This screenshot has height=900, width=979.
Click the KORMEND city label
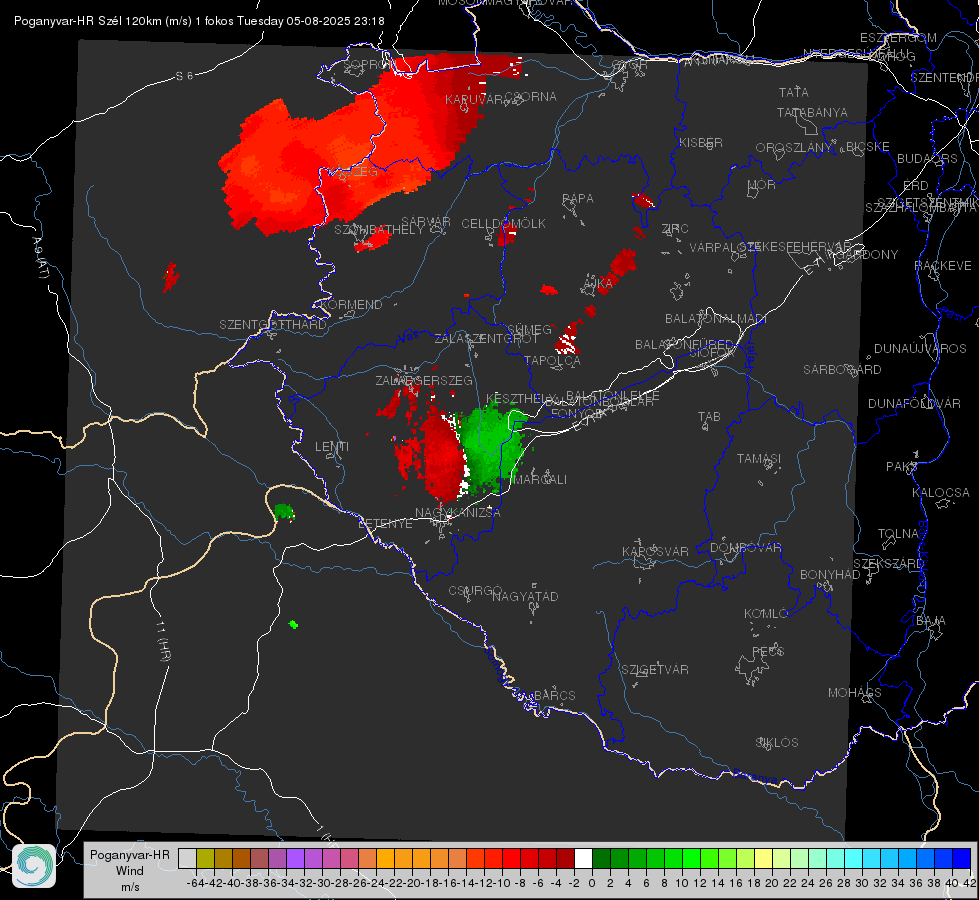(x=349, y=304)
